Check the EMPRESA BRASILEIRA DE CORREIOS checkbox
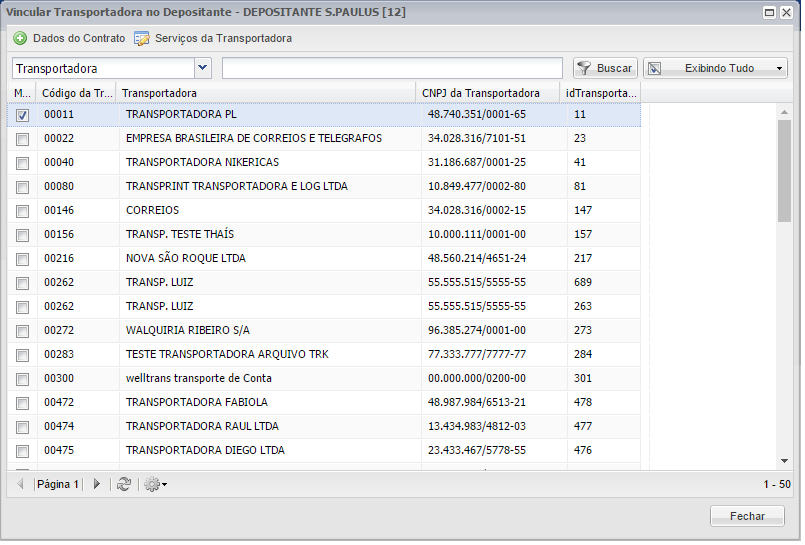This screenshot has height=545, width=805. pos(22,139)
